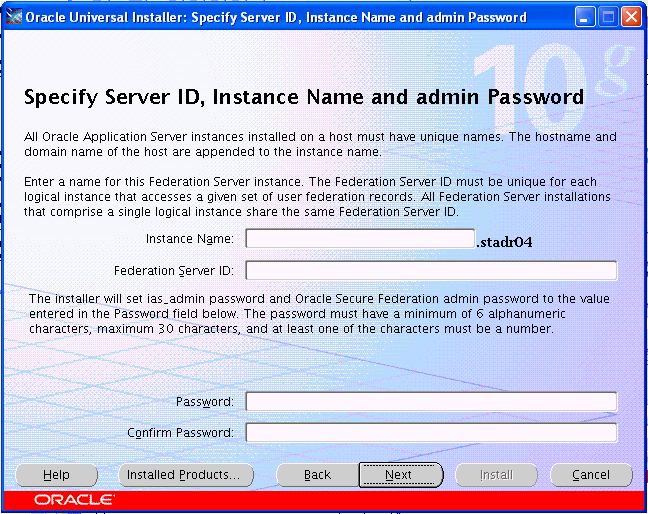Click the Instance Name label
This screenshot has width=648, height=514.
pos(190,239)
